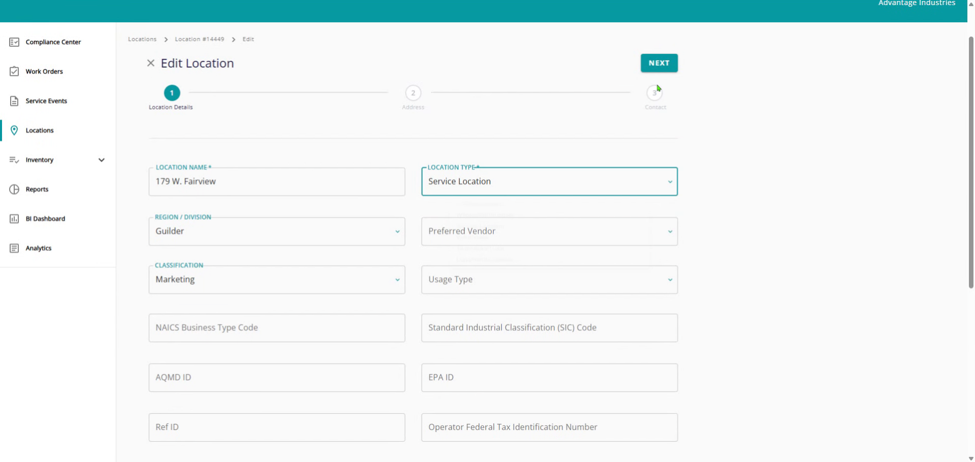
Task: Click the Work Orders checkmark icon
Action: (14, 72)
